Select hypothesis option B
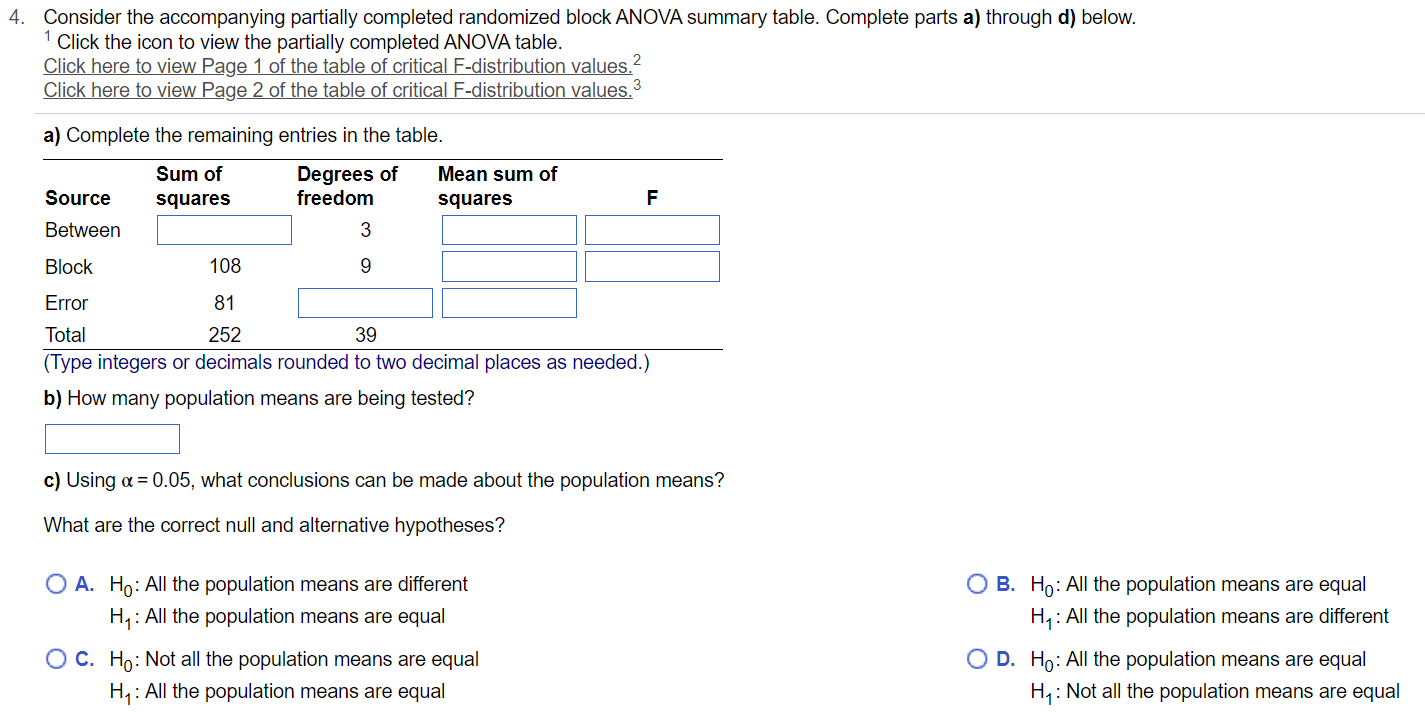1425x724 pixels. coord(977,583)
